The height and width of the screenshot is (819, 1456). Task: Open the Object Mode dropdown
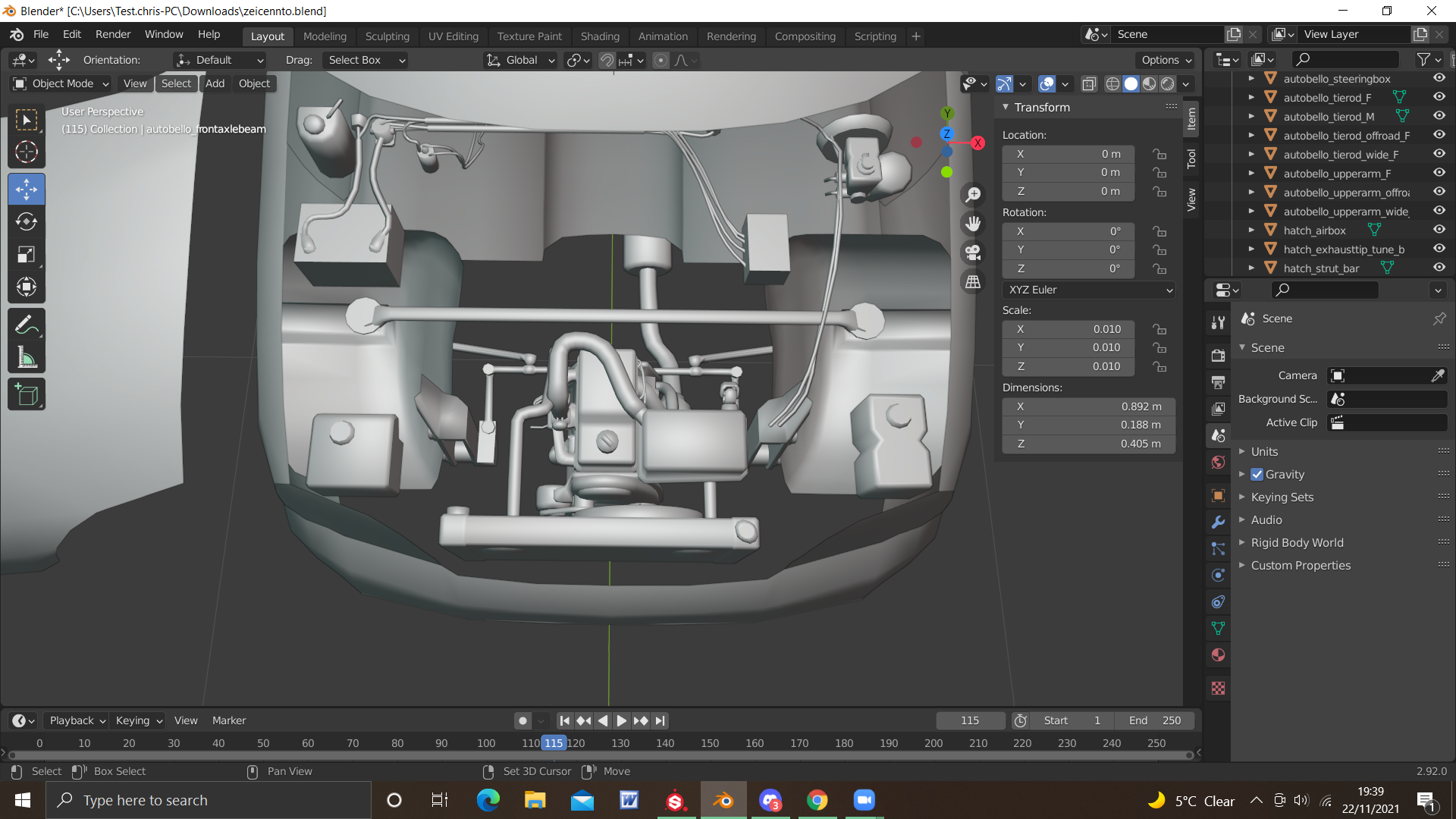click(x=62, y=83)
